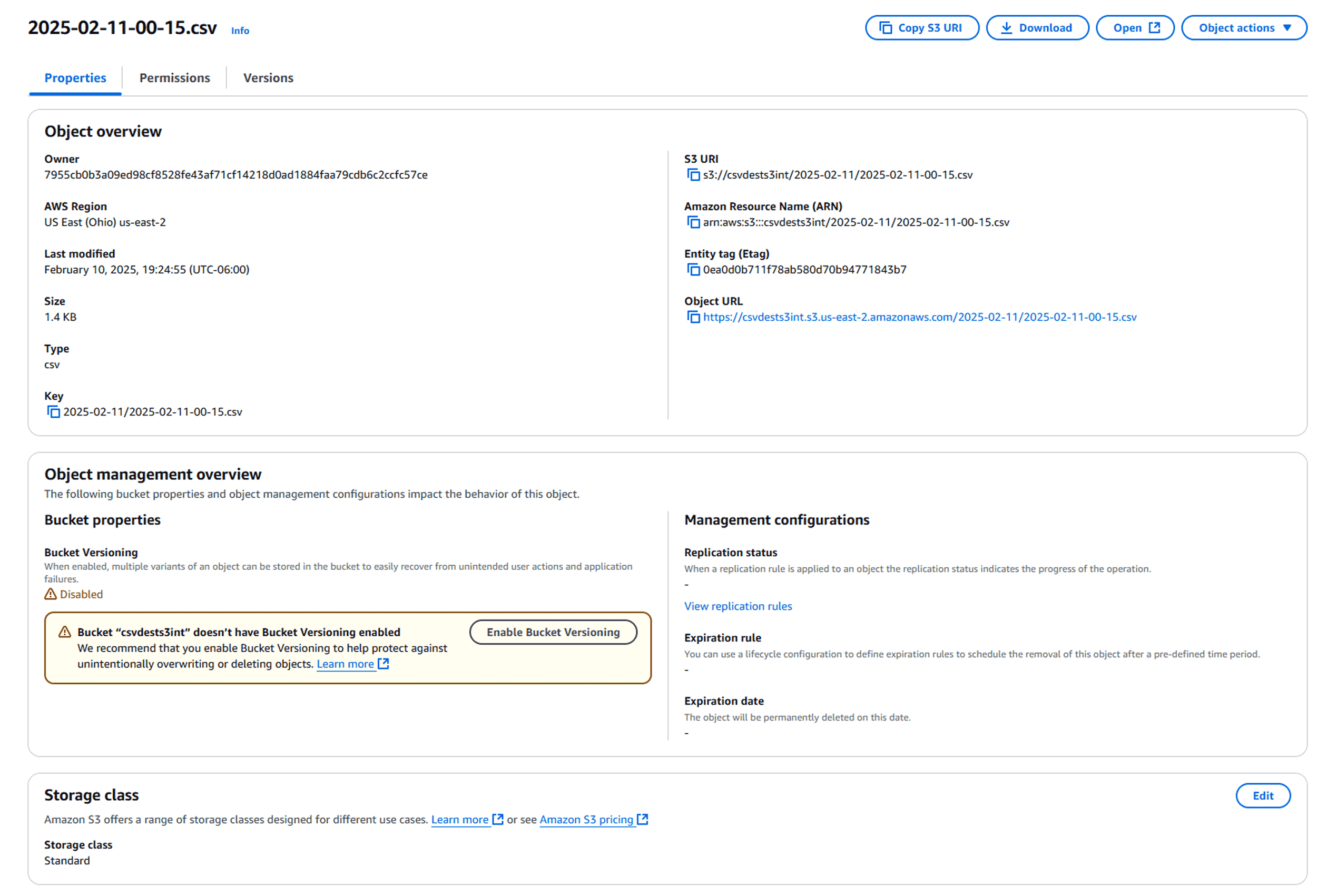Switch to the Permissions tab
1337x896 pixels.
[174, 78]
